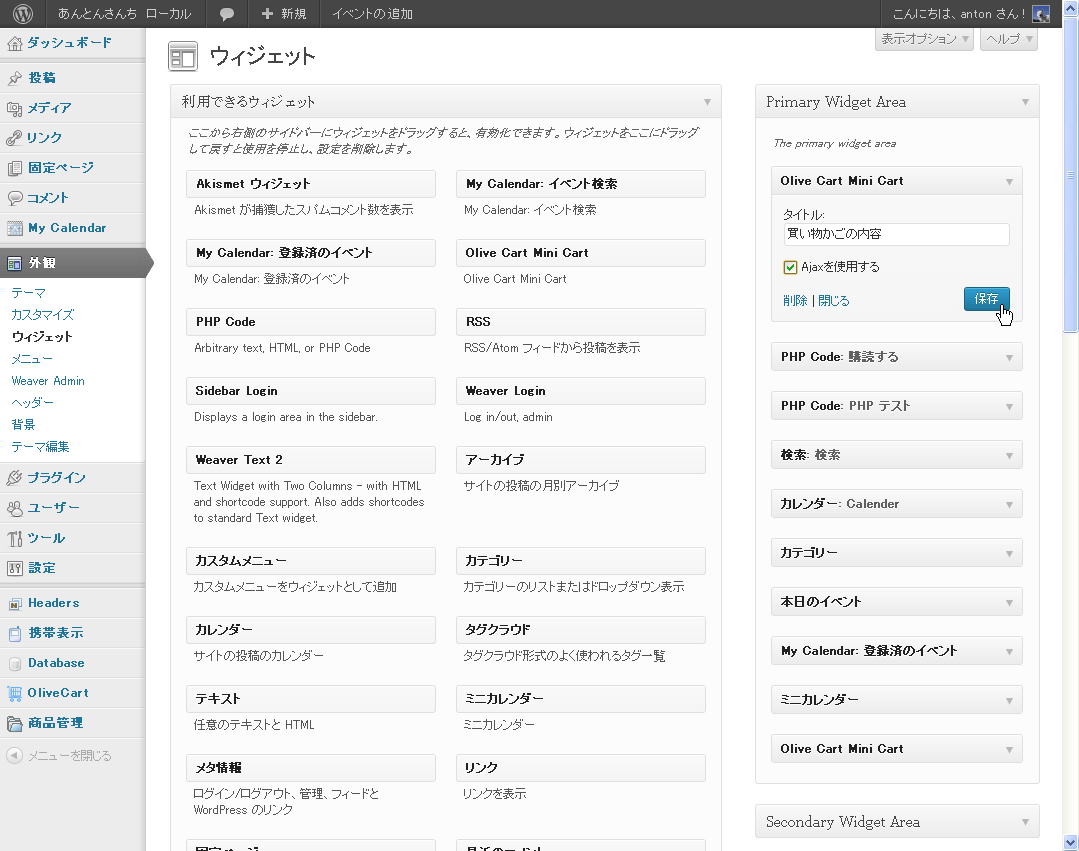
Task: Select the タグクラウド available widget
Action: pyautogui.click(x=581, y=630)
